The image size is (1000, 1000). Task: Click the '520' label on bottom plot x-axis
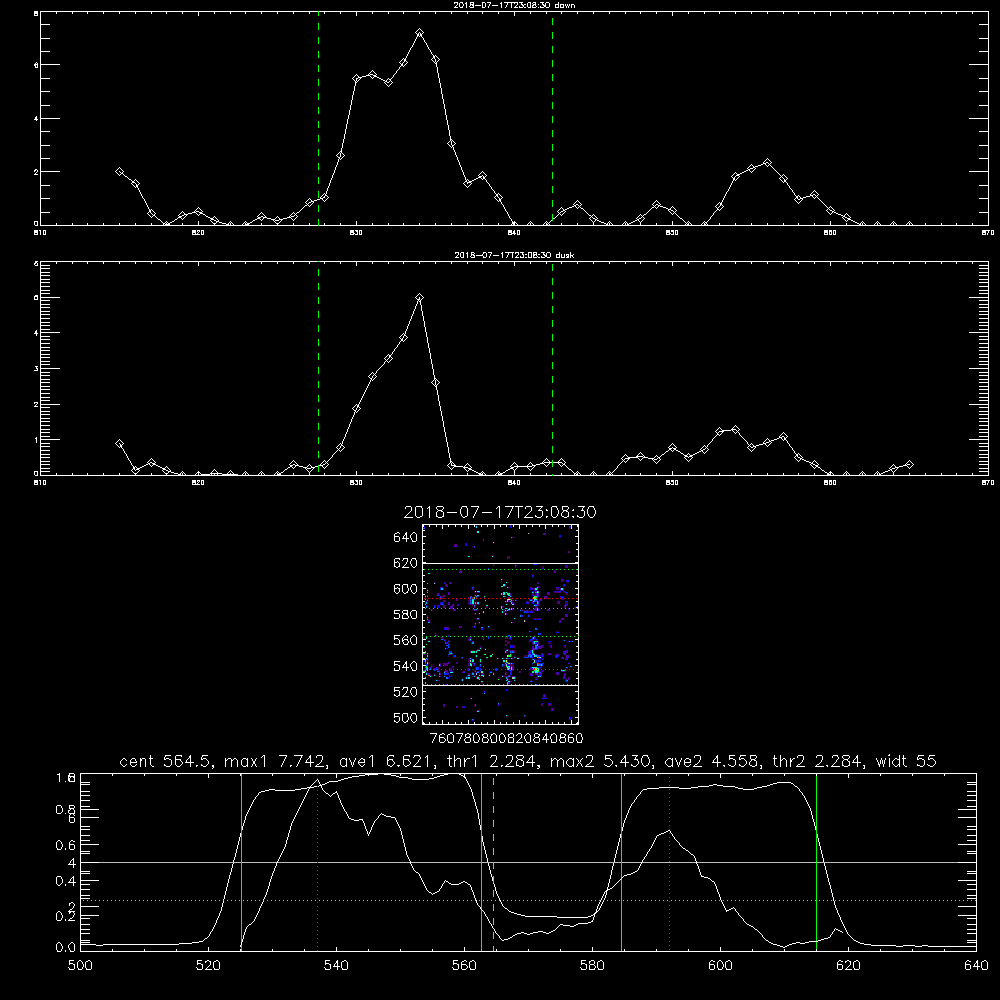pyautogui.click(x=208, y=966)
